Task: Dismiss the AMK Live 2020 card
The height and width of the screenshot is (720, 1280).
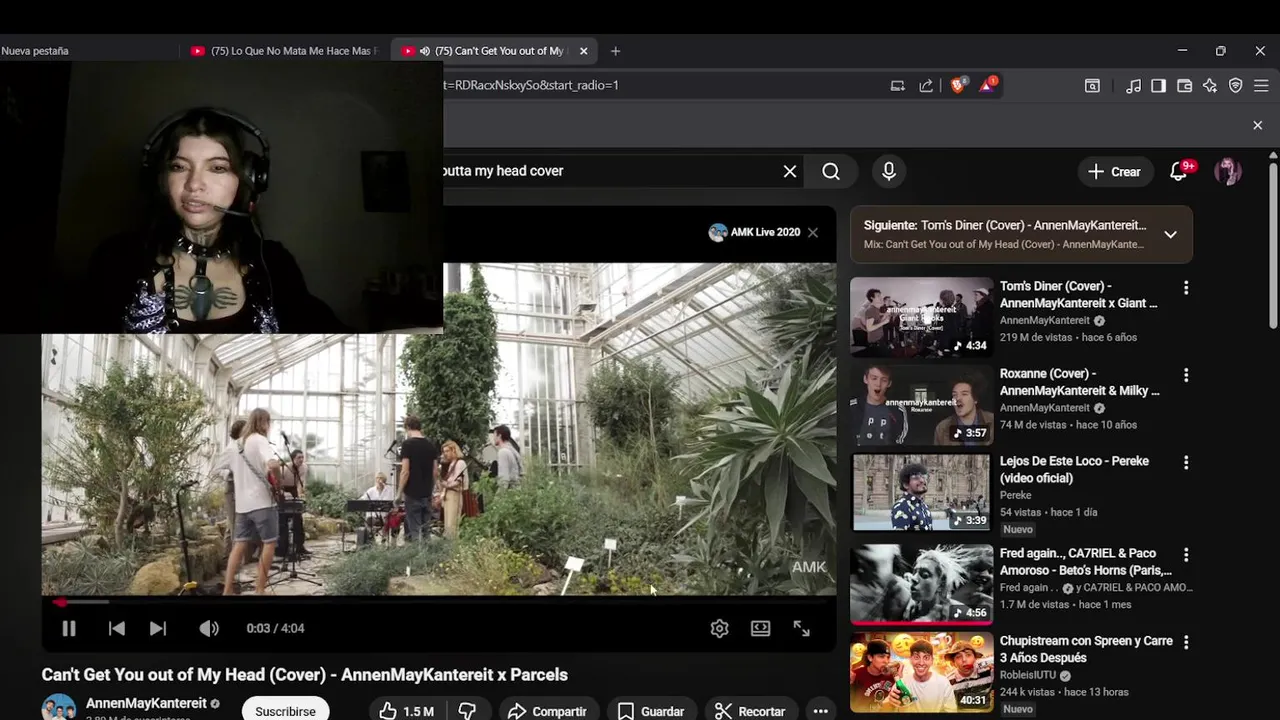Action: coord(813,232)
